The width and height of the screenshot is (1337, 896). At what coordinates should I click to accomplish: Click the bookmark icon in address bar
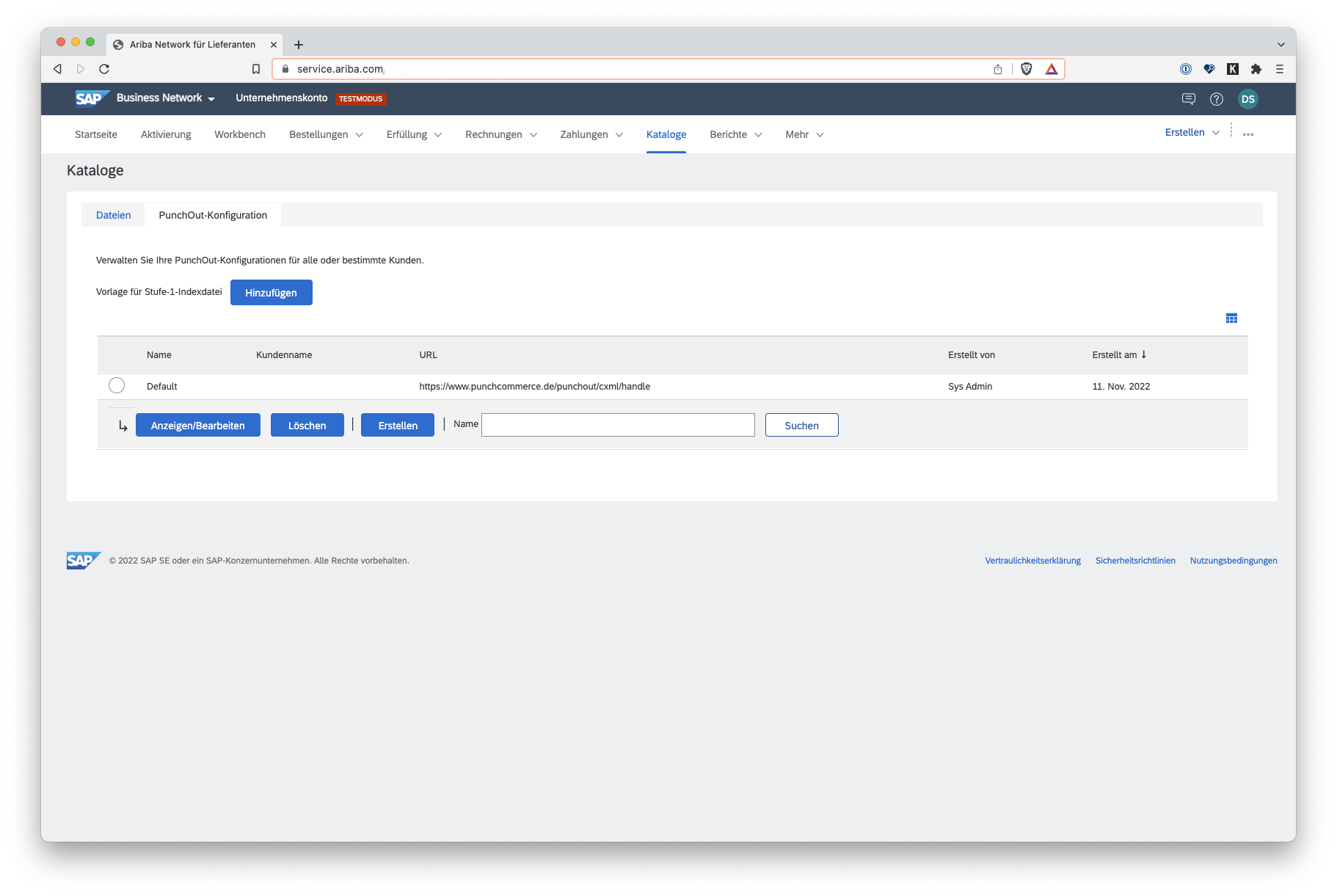pos(256,69)
